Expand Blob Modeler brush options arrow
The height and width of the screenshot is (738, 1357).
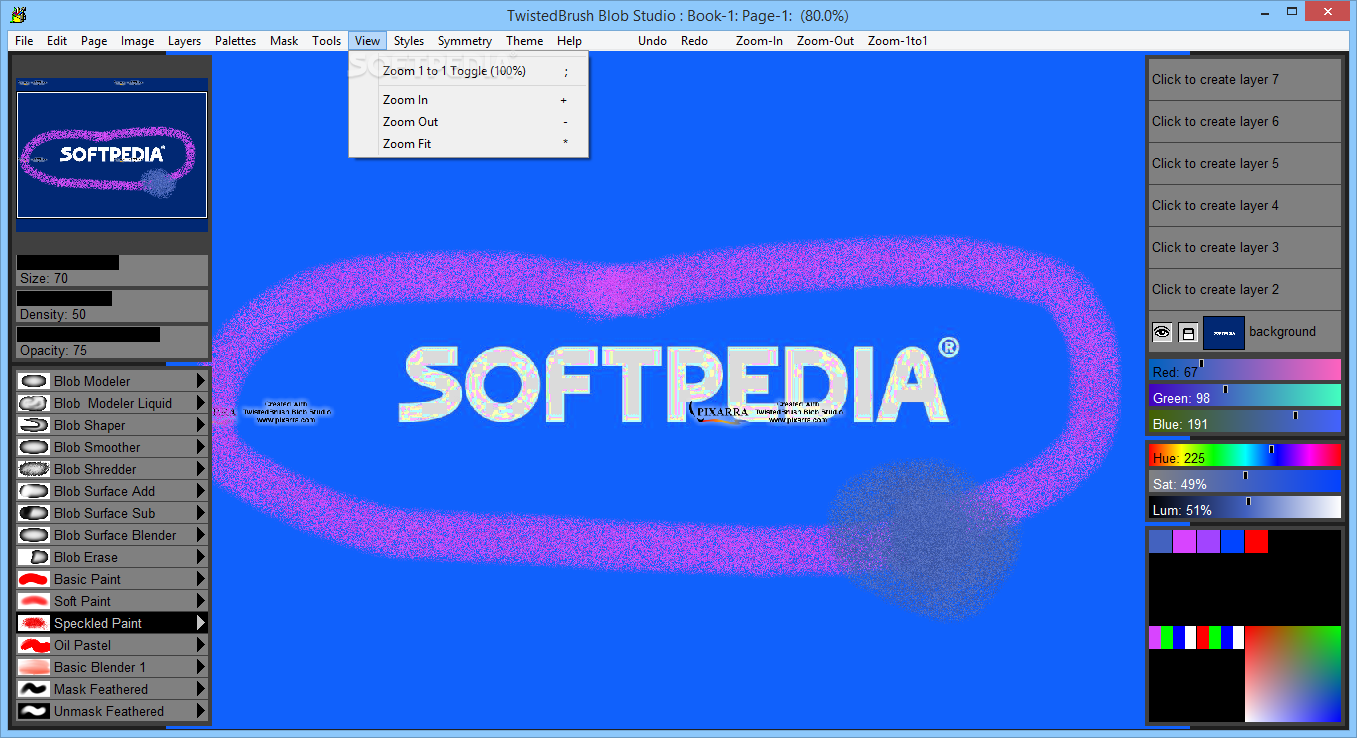[x=201, y=381]
